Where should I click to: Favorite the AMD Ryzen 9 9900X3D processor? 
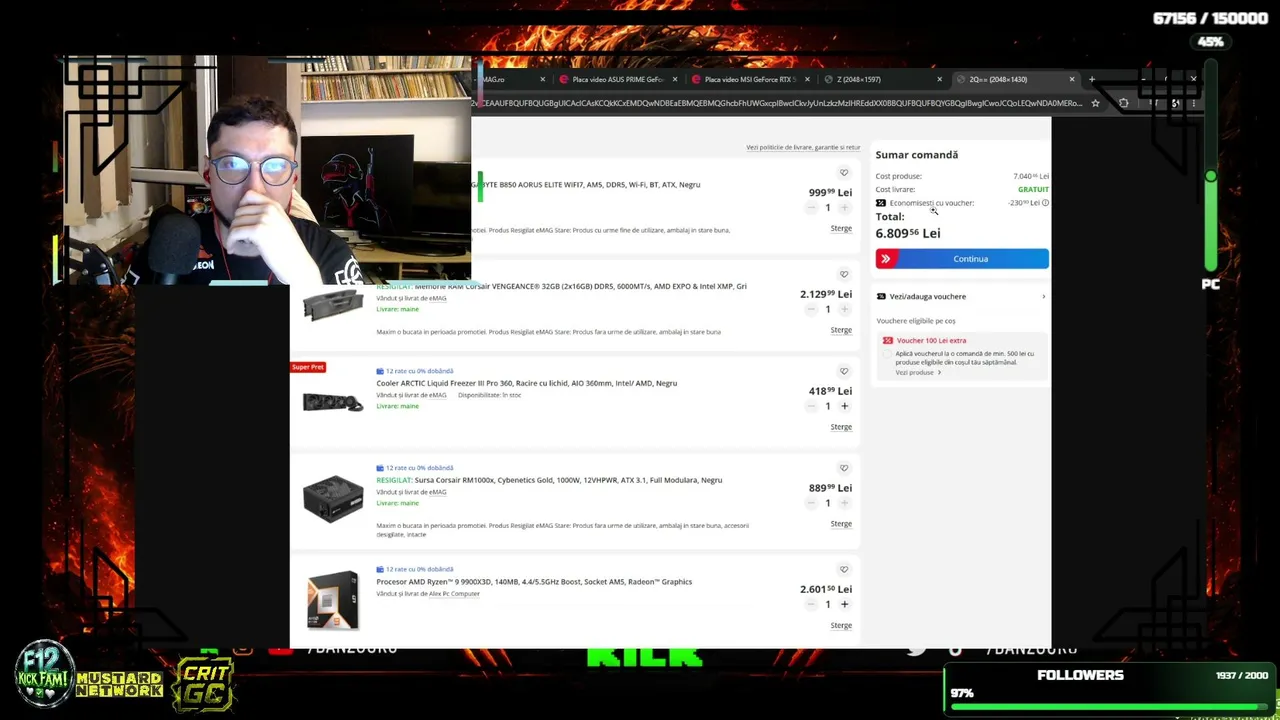[x=844, y=570]
